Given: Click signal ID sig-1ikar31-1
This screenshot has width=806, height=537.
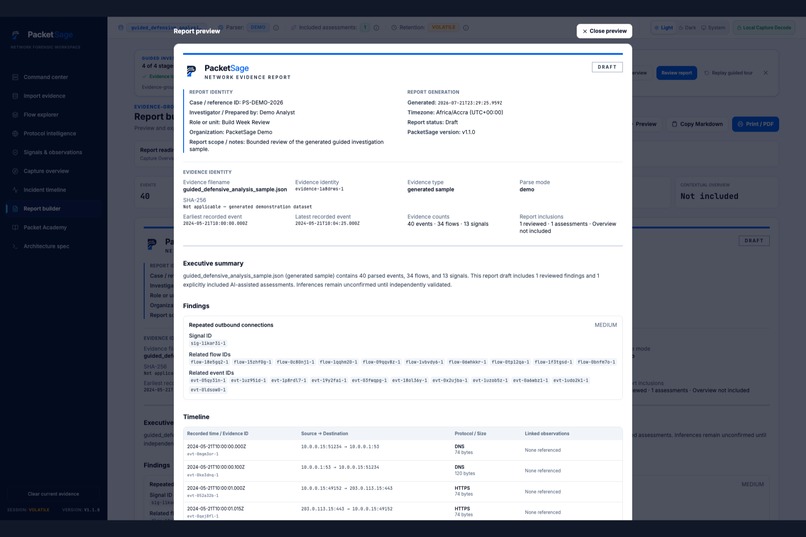Looking at the screenshot, I should (x=208, y=343).
